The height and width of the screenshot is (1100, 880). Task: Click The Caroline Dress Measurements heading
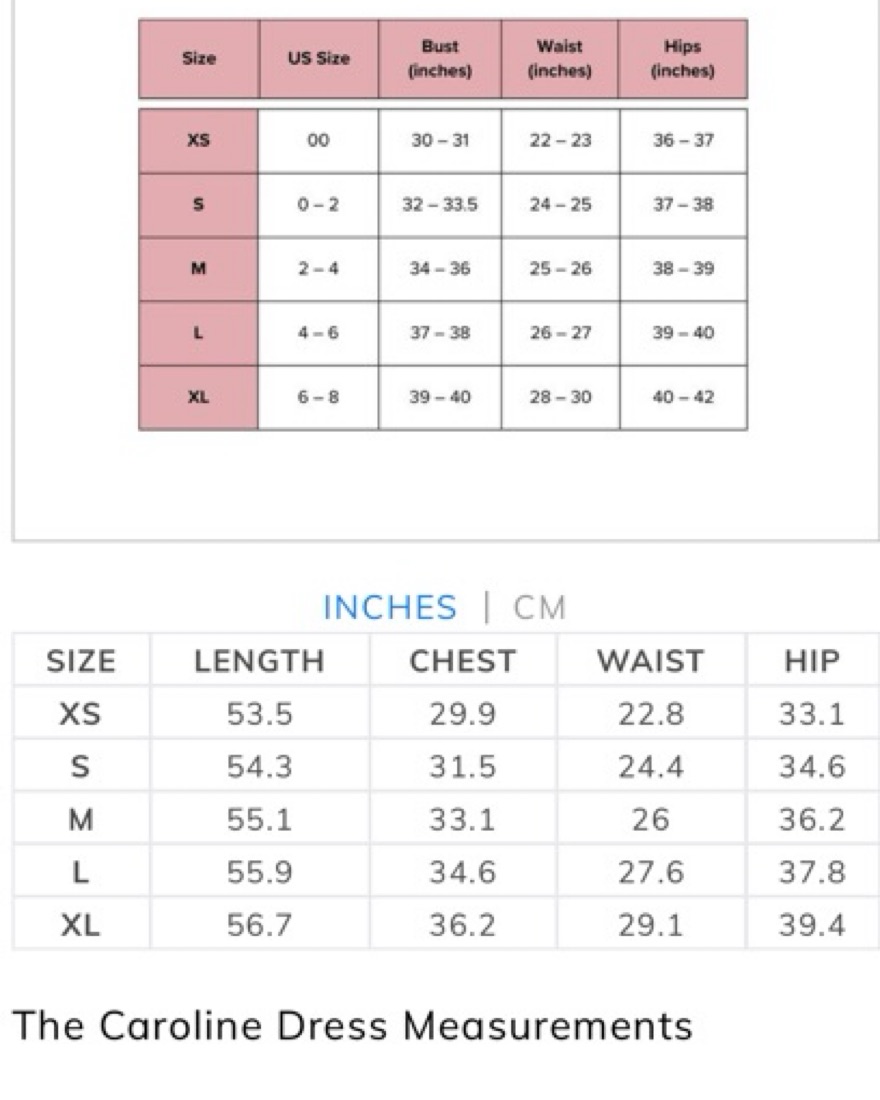point(352,1026)
